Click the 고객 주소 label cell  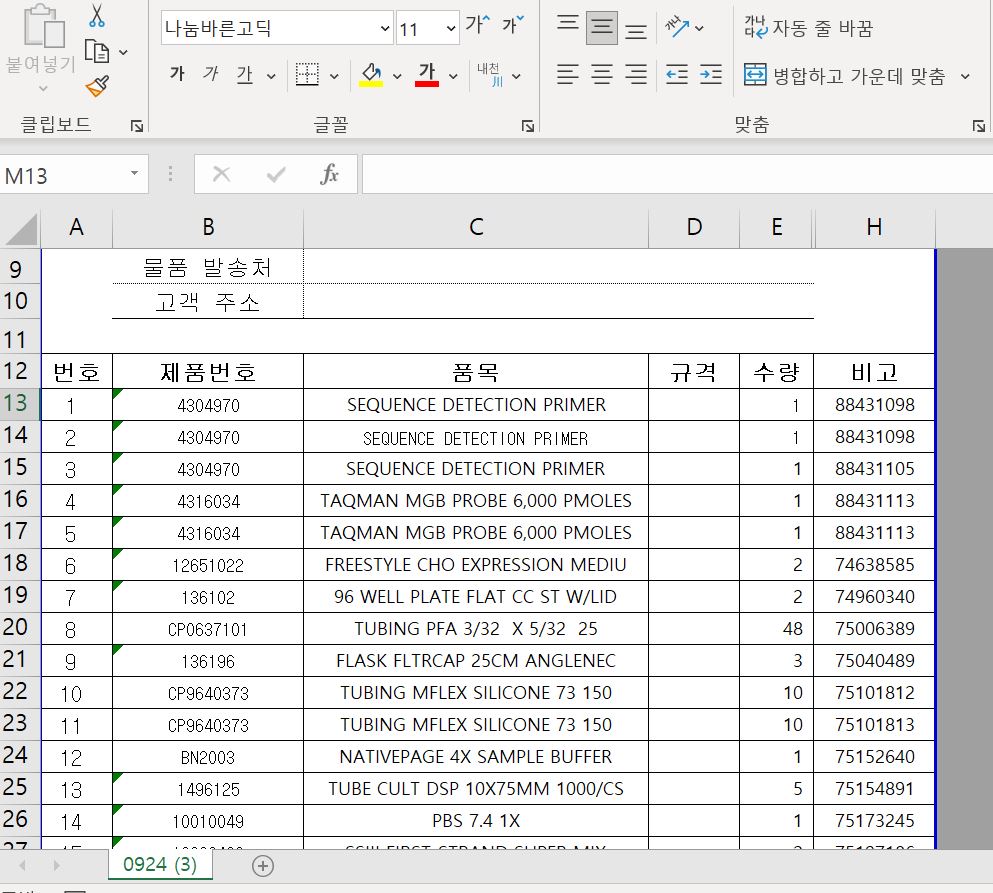pos(208,302)
